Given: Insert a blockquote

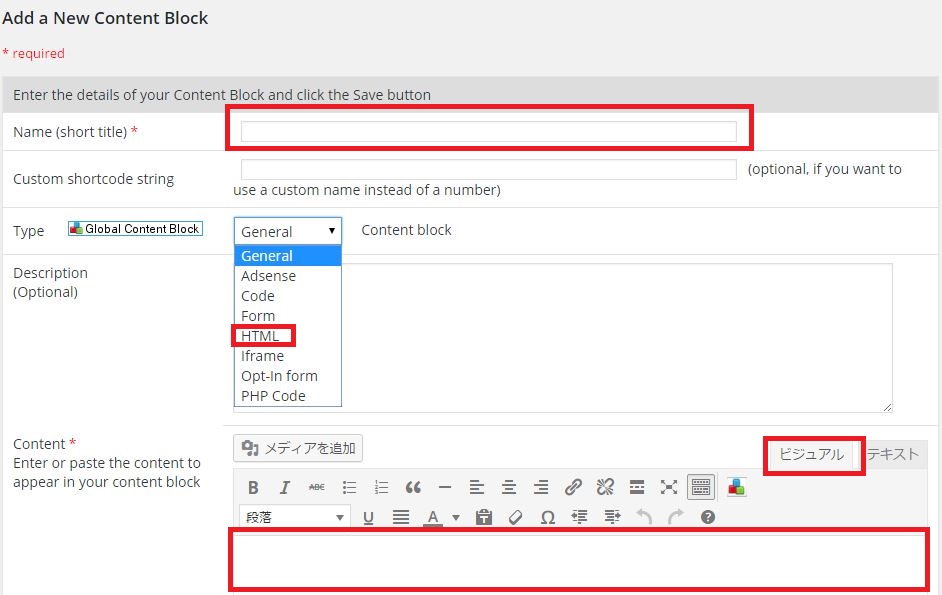Looking at the screenshot, I should pyautogui.click(x=413, y=487).
